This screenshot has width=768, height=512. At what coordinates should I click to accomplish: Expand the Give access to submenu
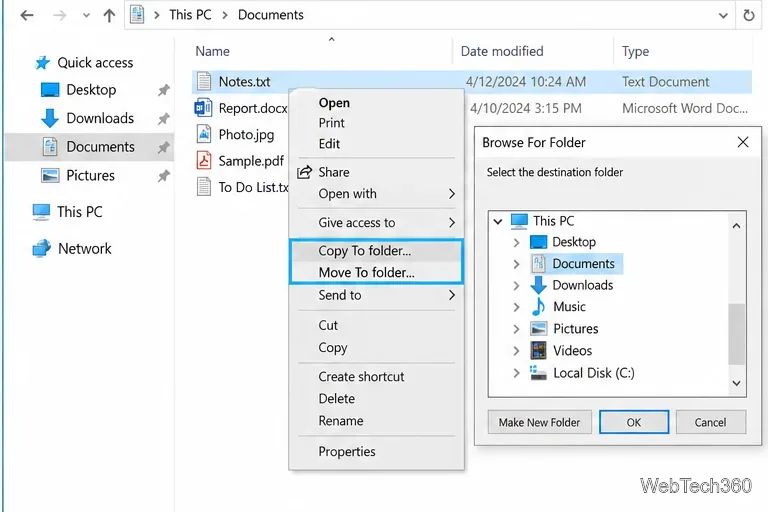pos(376,223)
